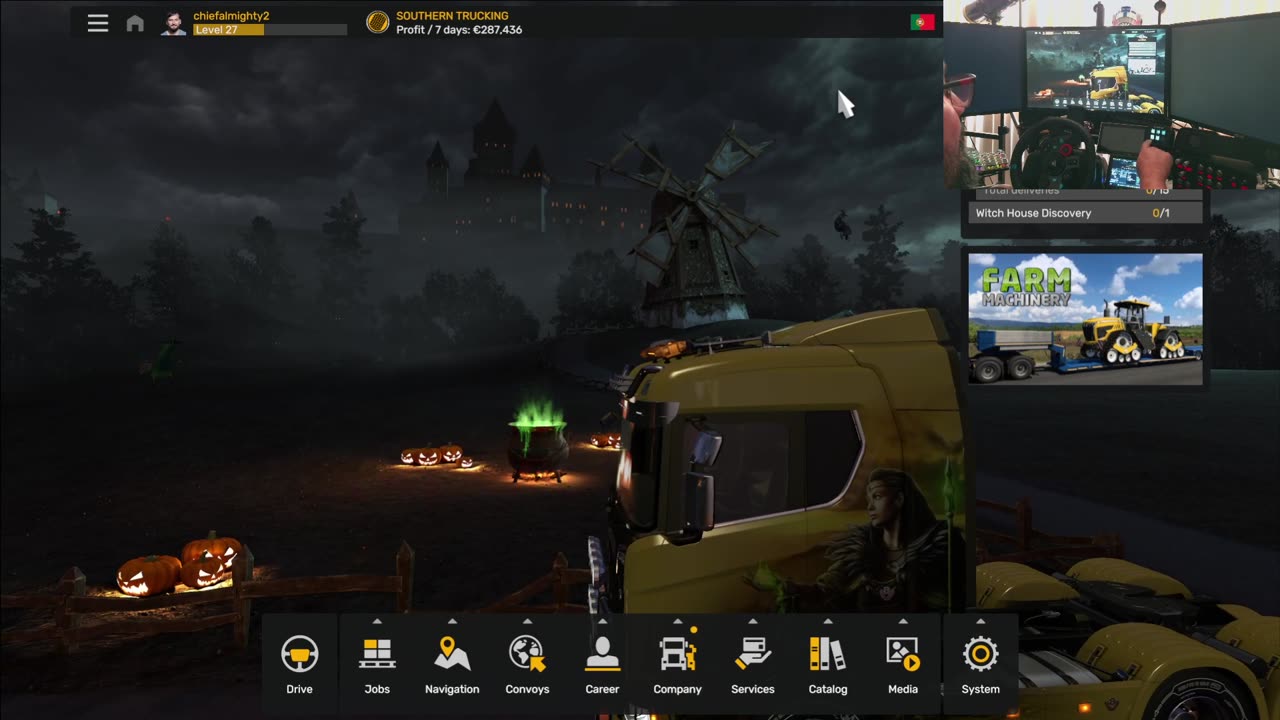Viewport: 1280px width, 720px height.
Task: Expand the arrow above Jobs
Action: tap(377, 622)
